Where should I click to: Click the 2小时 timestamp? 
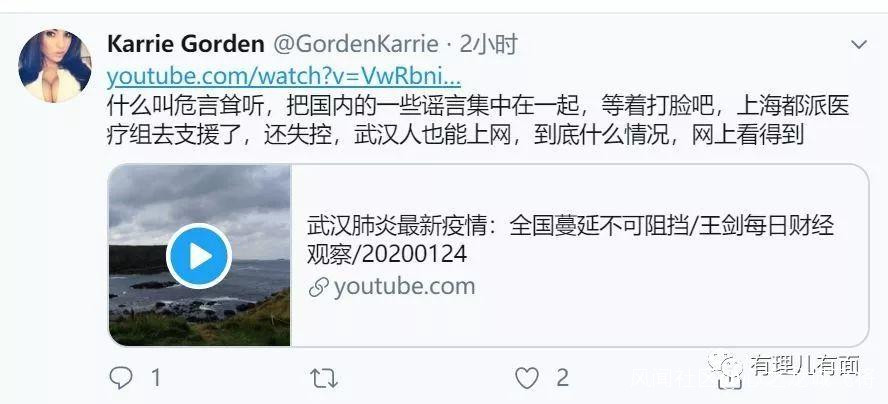489,44
